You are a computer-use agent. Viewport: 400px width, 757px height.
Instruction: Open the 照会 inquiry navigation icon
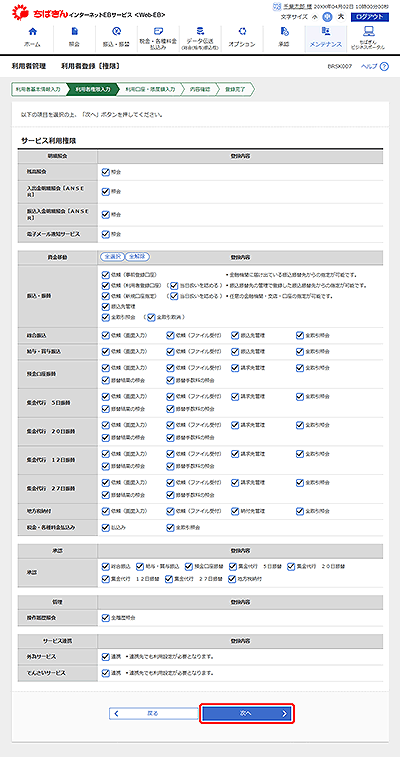click(x=74, y=32)
